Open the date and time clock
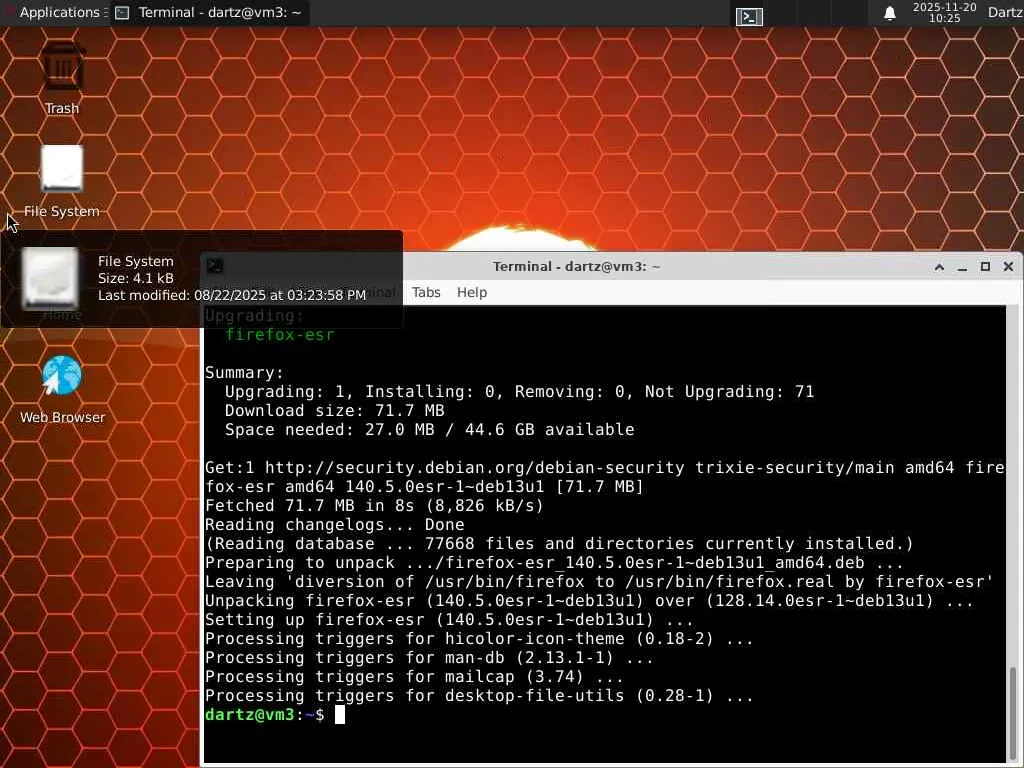This screenshot has width=1024, height=768. 944,12
